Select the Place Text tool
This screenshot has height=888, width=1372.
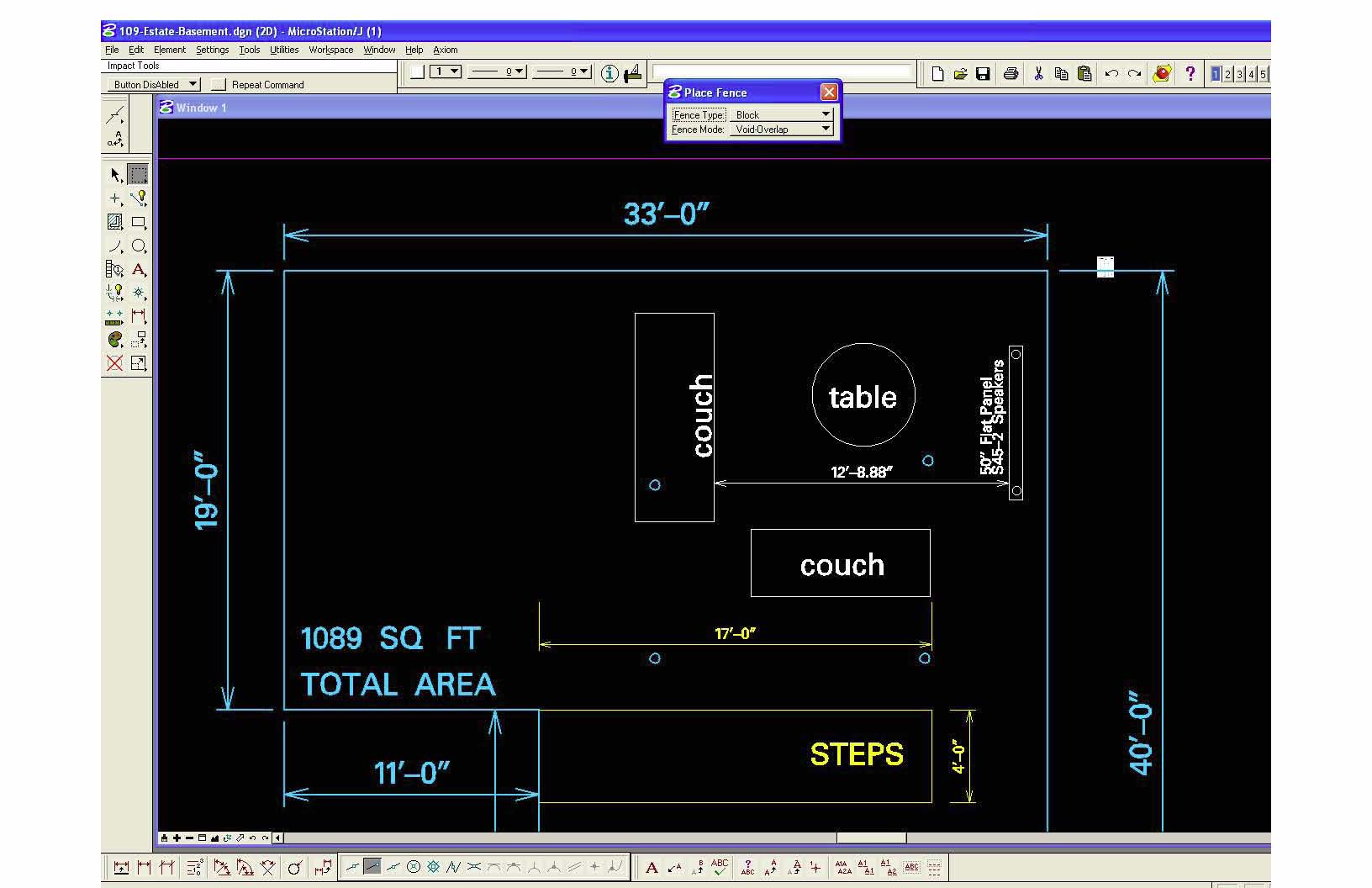138,269
